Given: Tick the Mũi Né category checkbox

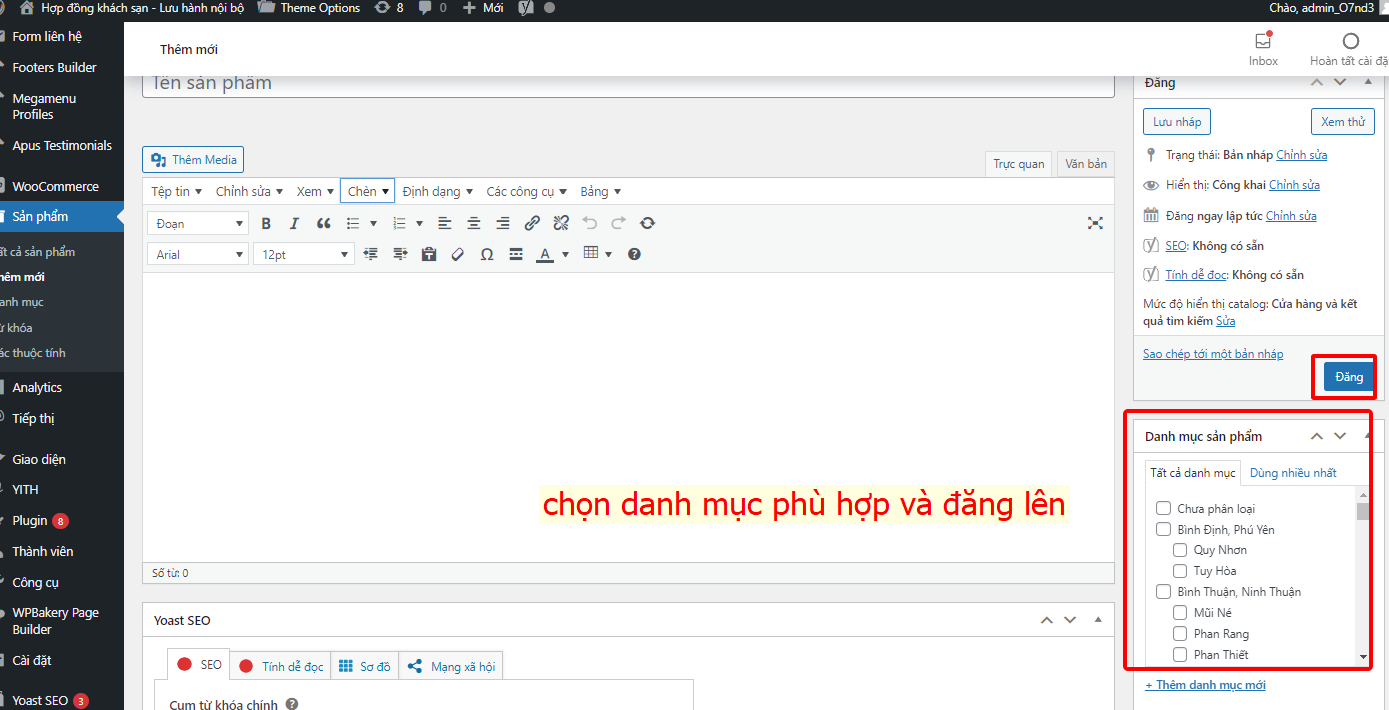Looking at the screenshot, I should click(x=1180, y=613).
